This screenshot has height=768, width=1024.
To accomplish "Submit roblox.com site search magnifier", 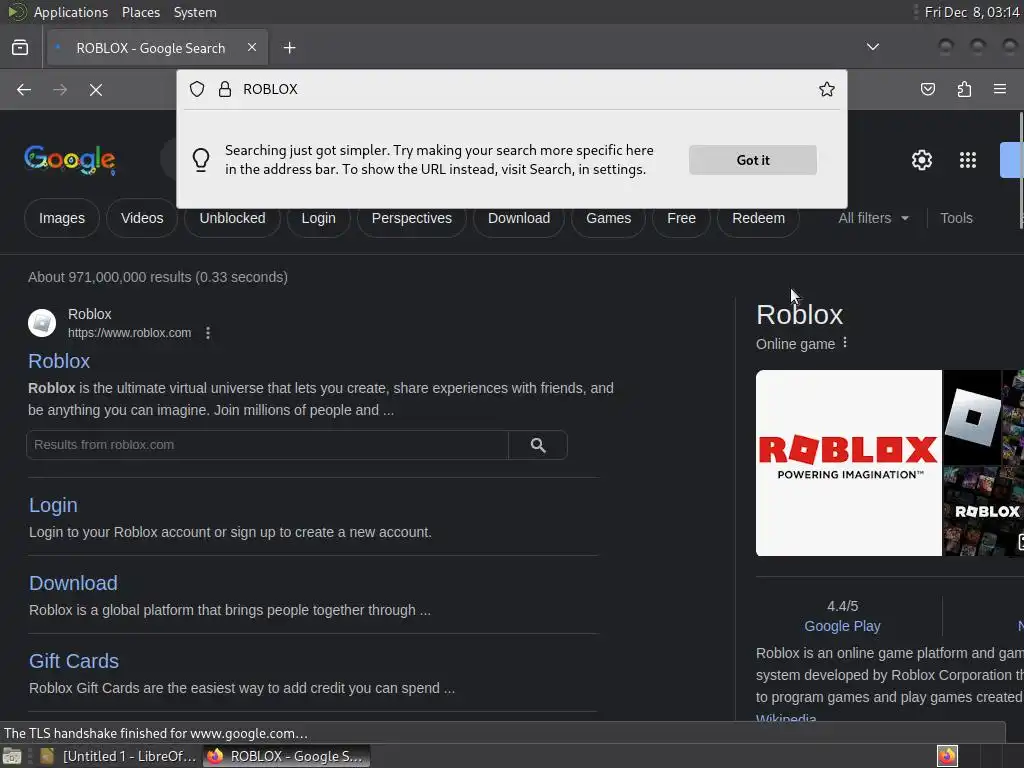I will 538,445.
